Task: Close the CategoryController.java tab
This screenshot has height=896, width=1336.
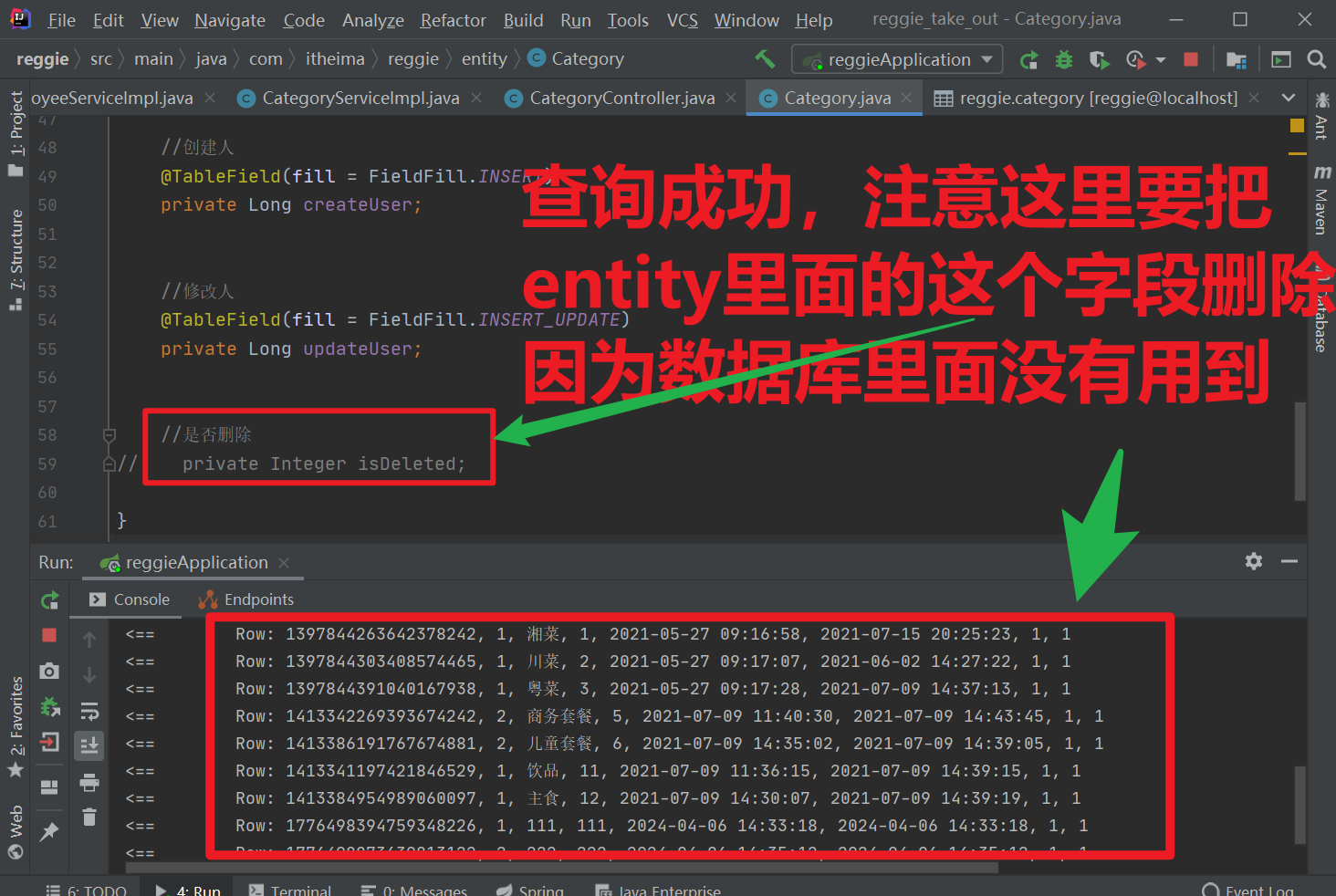Action: point(731,98)
